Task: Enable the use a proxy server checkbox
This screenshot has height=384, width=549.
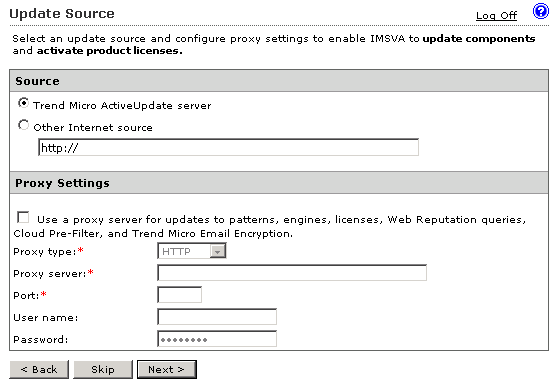Action: pos(23,217)
